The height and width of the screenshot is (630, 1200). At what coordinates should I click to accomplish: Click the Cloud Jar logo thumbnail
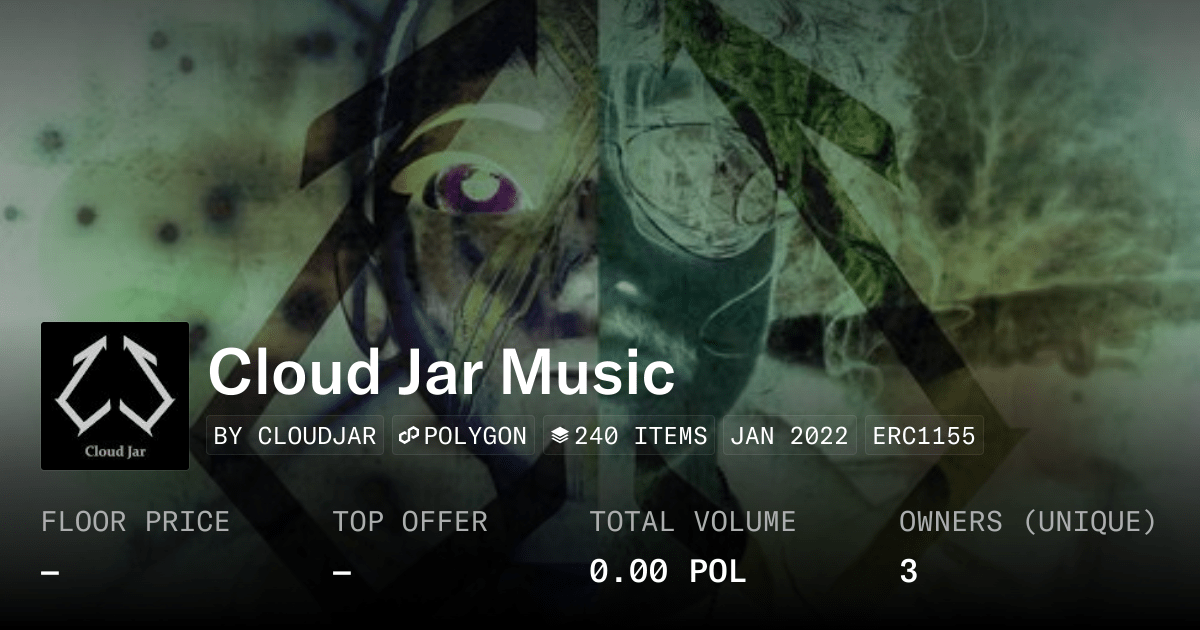click(x=115, y=396)
